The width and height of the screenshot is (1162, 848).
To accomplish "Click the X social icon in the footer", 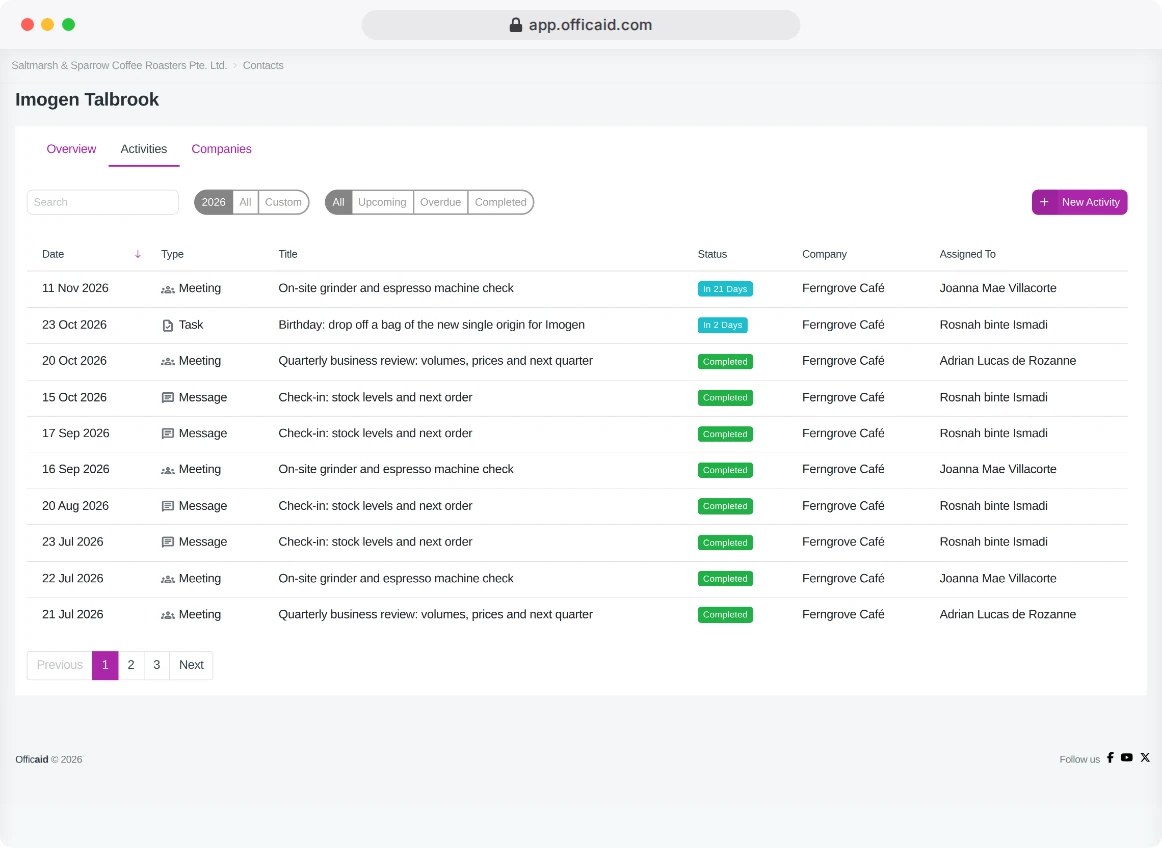I will coord(1145,758).
